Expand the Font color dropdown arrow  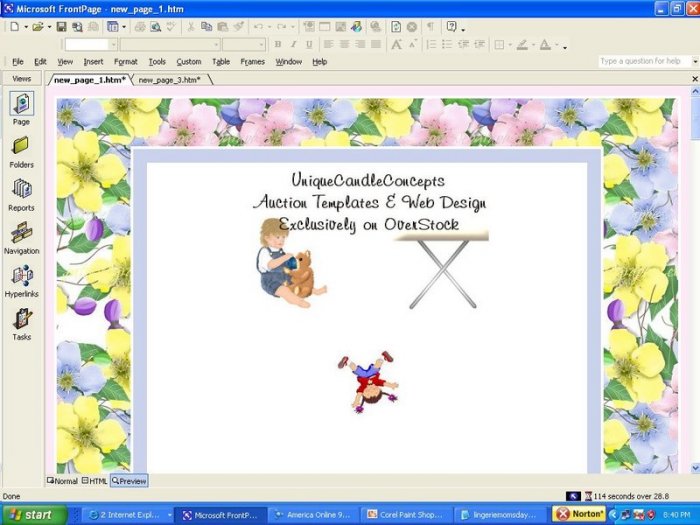[556, 45]
